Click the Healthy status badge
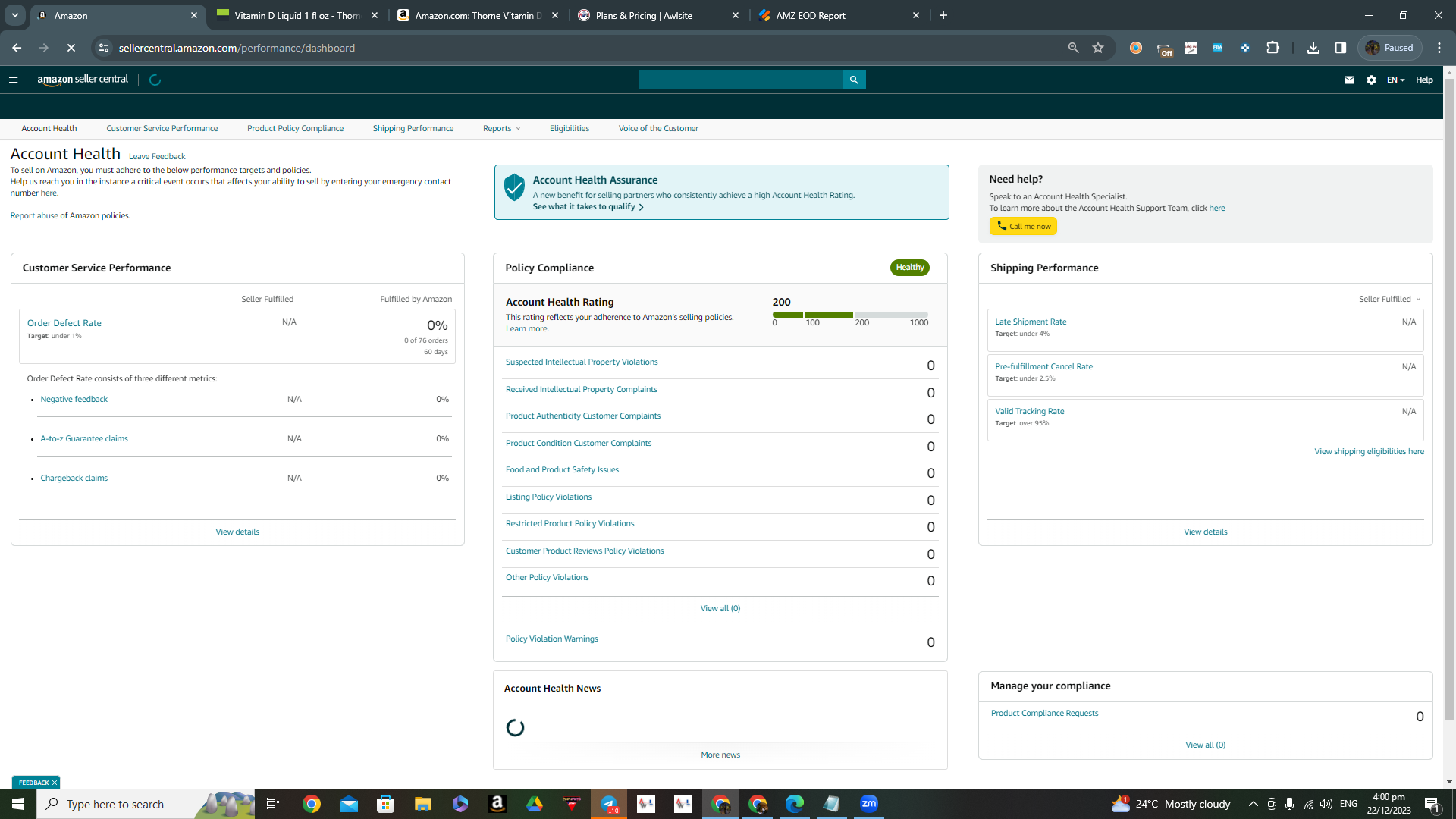Viewport: 1456px width, 819px height. coord(910,267)
